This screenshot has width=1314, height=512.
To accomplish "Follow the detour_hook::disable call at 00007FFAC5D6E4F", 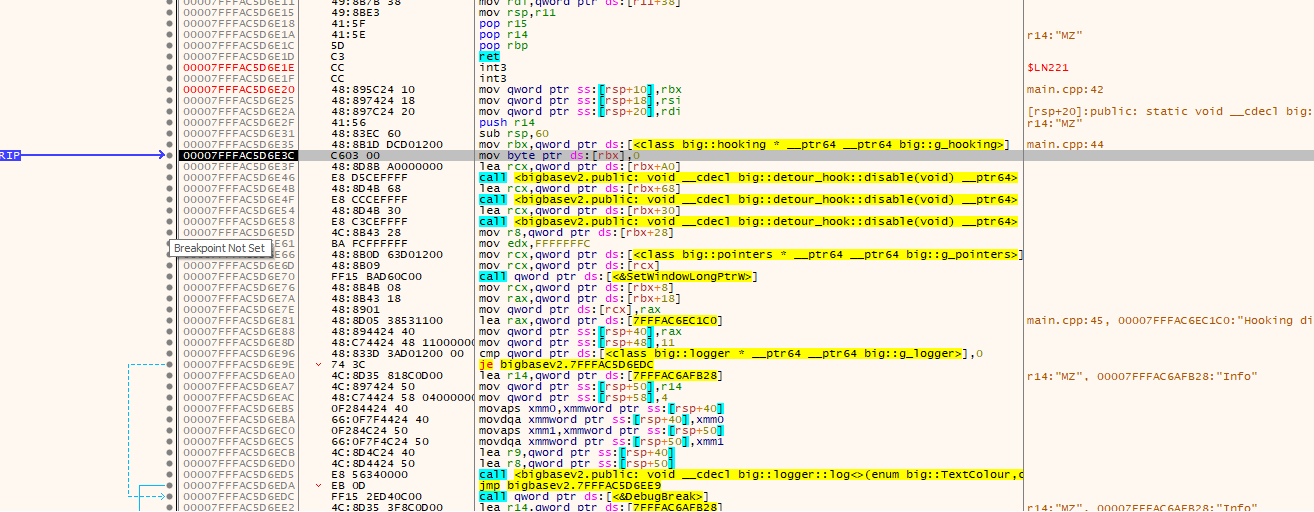I will pos(748,200).
